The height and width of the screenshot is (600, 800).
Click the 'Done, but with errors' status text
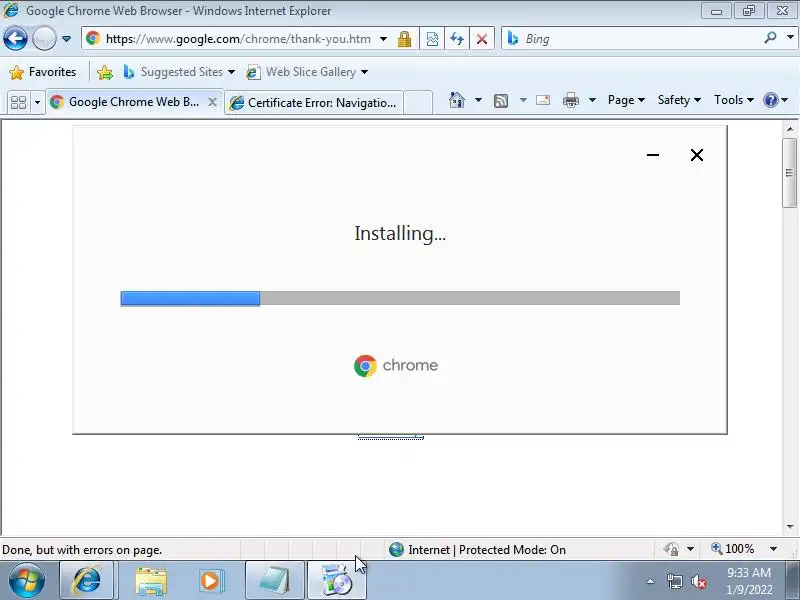pos(82,550)
